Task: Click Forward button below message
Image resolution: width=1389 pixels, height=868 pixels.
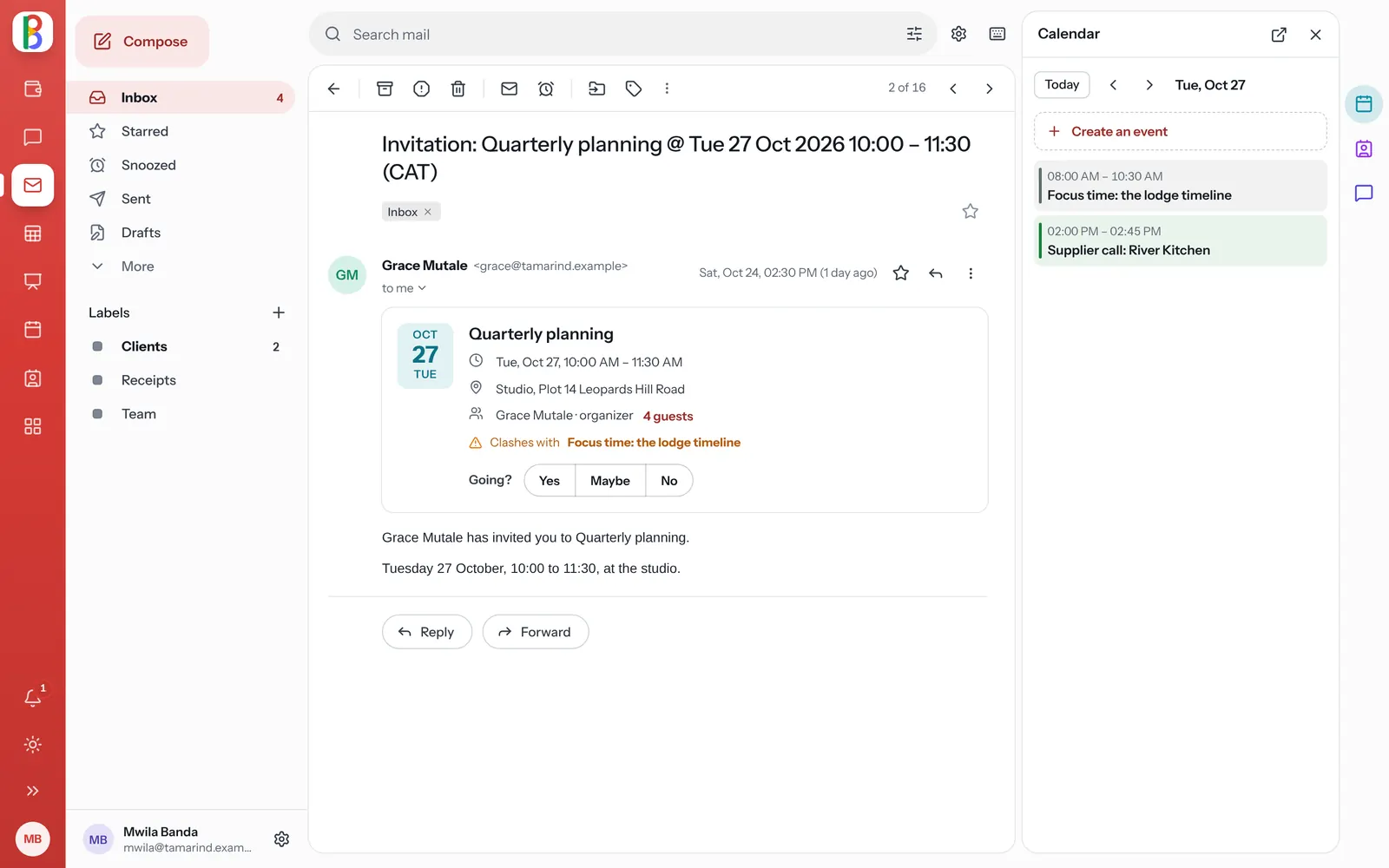Action: [x=536, y=632]
